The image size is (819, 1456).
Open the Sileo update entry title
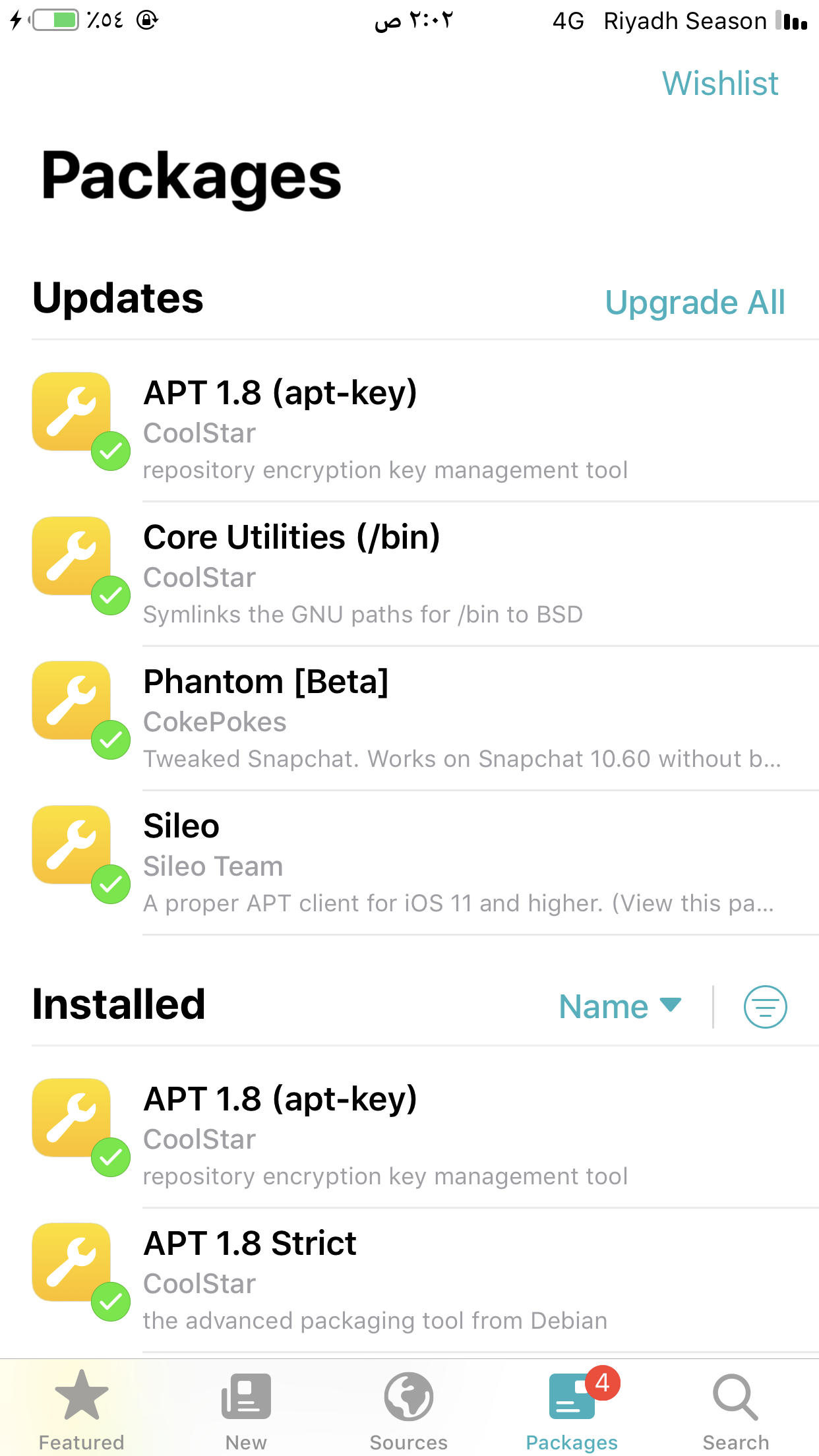(181, 826)
